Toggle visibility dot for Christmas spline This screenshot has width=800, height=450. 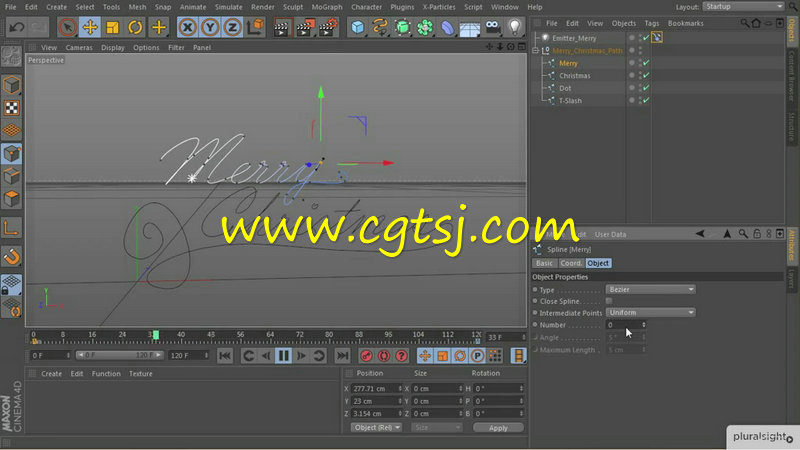pyautogui.click(x=632, y=76)
